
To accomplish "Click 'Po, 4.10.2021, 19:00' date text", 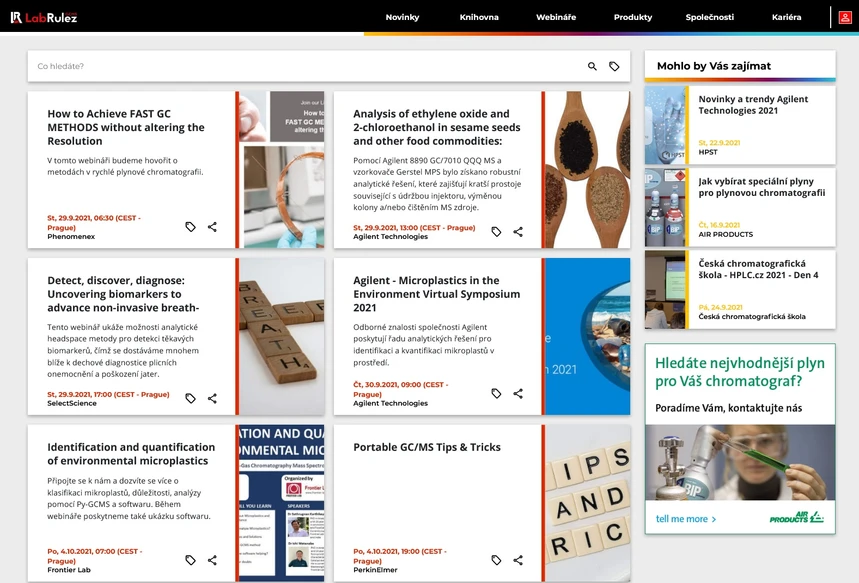I will (400, 556).
